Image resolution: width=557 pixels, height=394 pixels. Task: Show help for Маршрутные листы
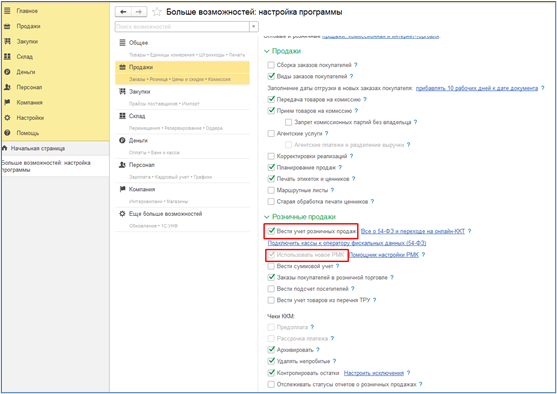[332, 190]
